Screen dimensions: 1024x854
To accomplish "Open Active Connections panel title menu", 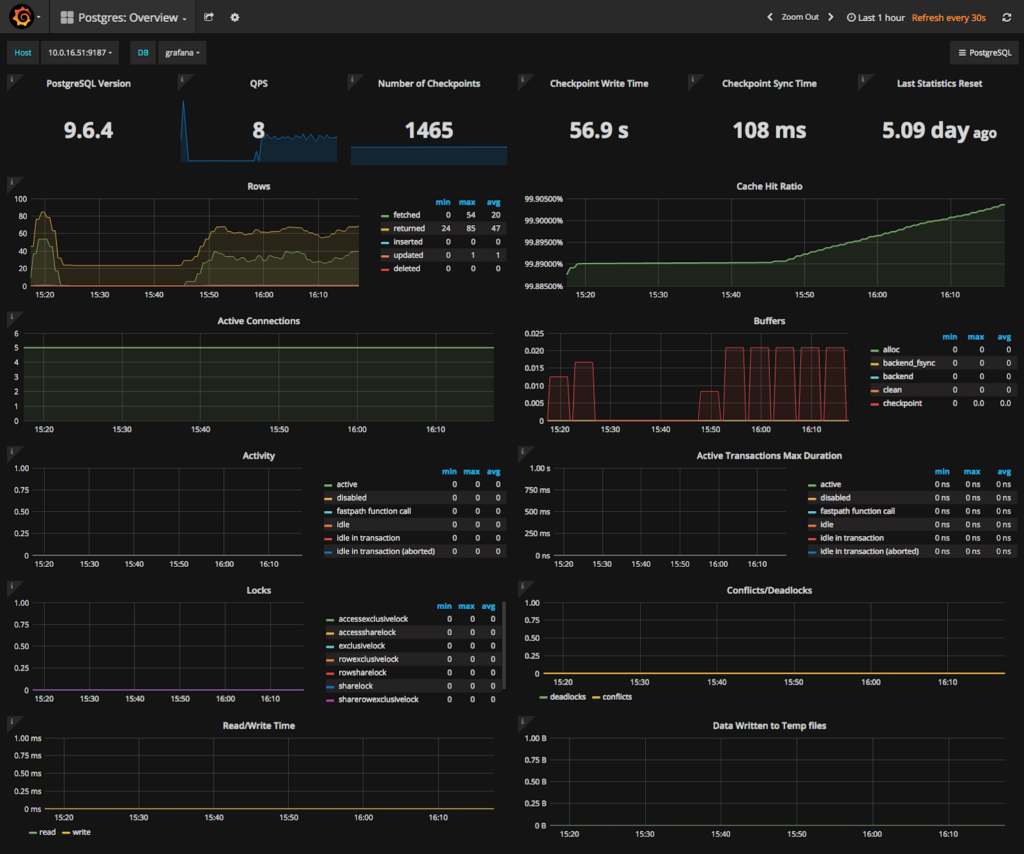I will [259, 321].
